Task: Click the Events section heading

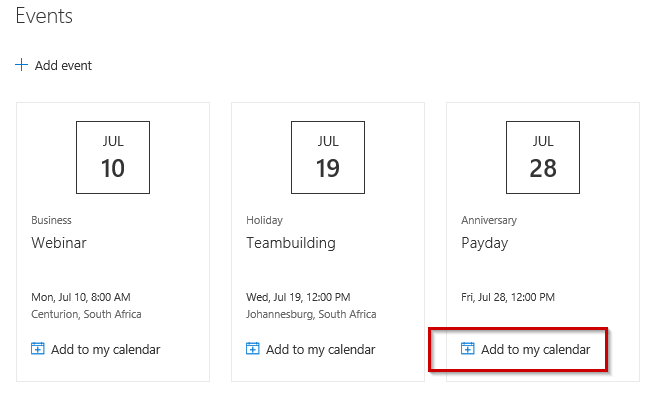Action: click(44, 16)
